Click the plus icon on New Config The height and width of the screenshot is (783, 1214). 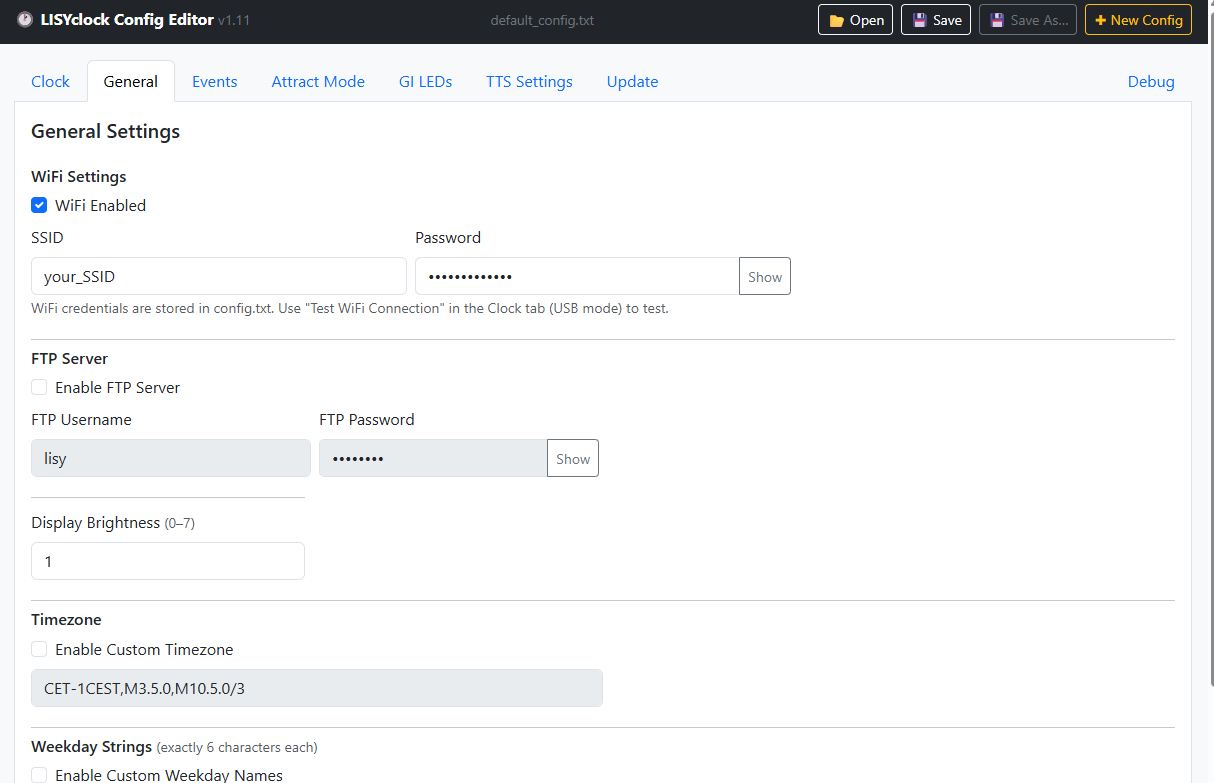(1101, 21)
